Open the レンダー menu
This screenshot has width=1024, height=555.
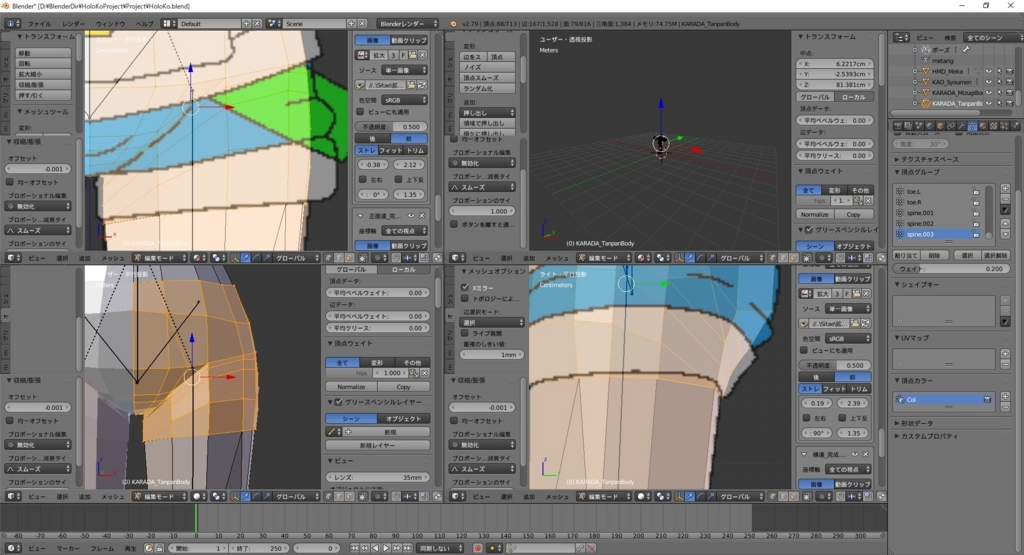(73, 24)
